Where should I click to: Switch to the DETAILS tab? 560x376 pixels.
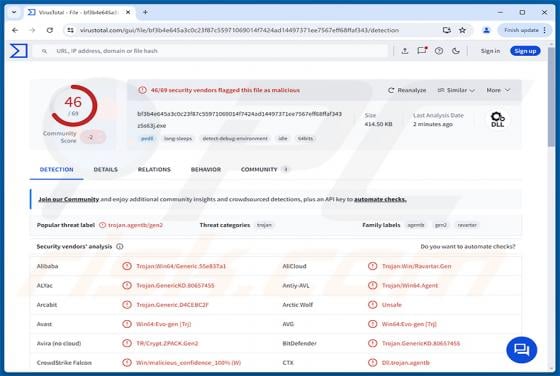pos(106,169)
